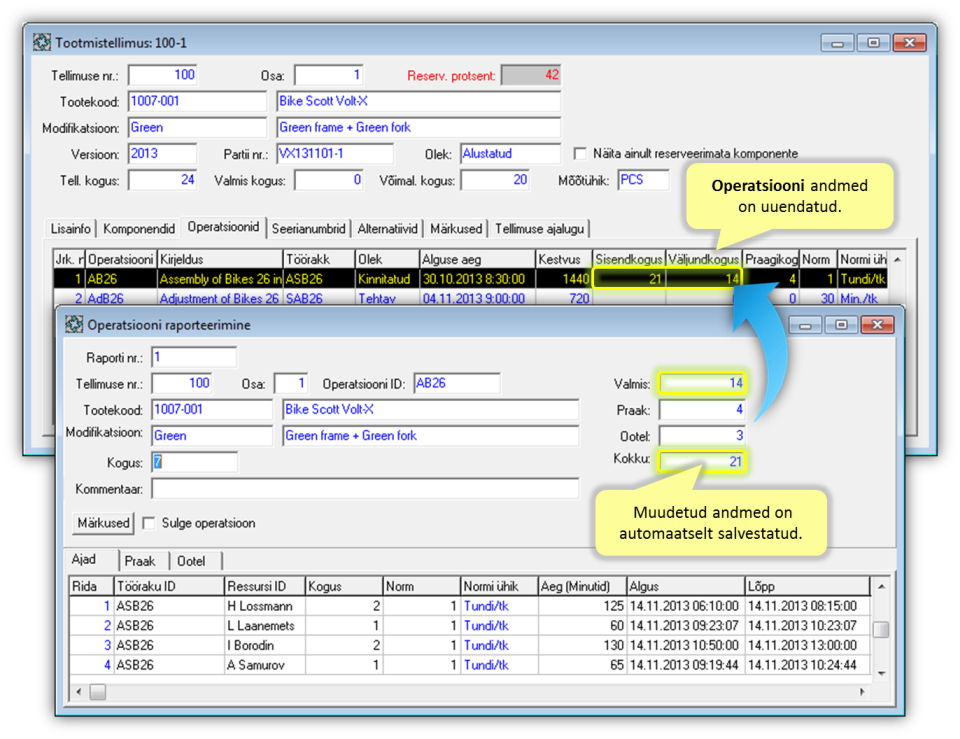Click the Tootmistellimus window title icon
960x739 pixels.
41,43
